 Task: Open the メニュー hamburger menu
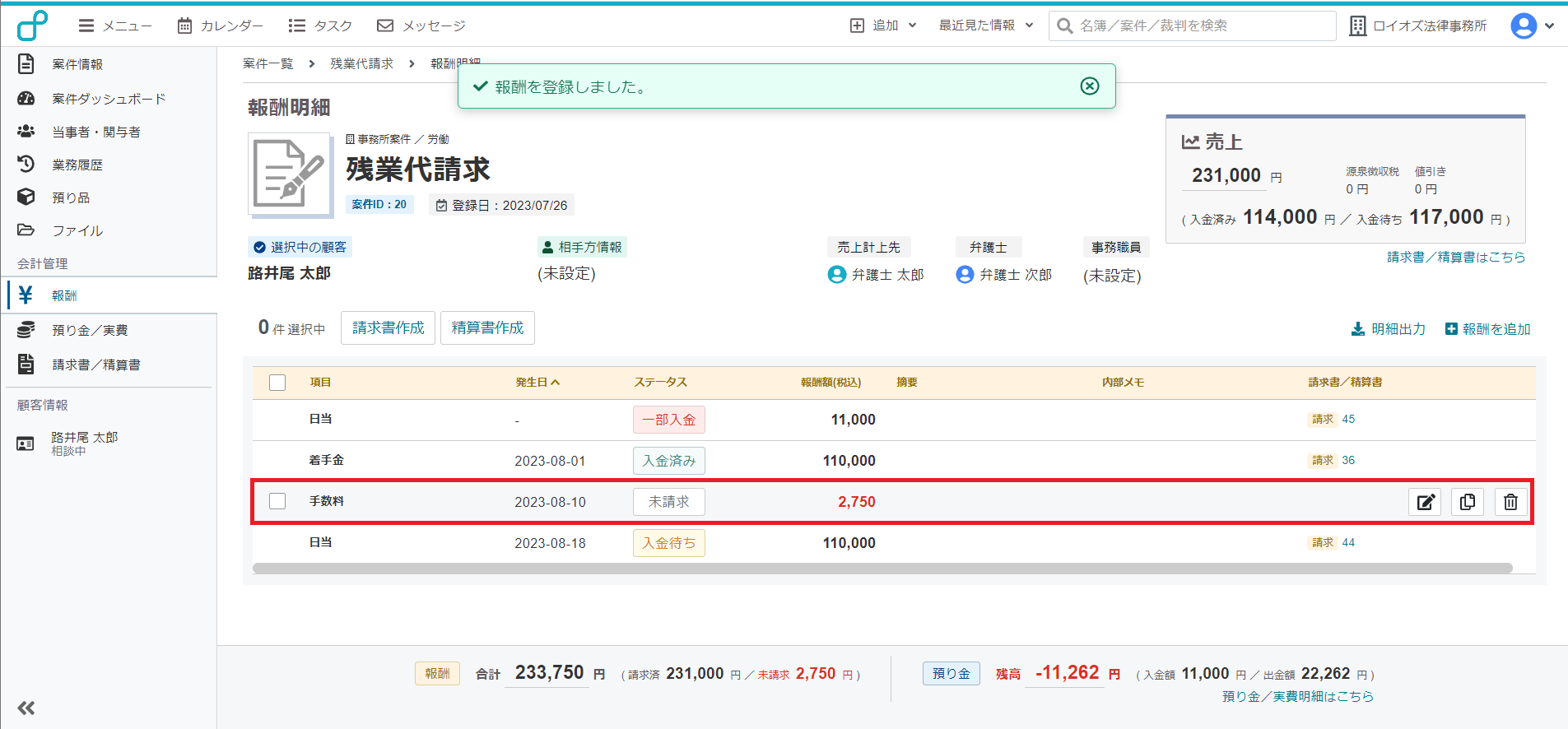pyautogui.click(x=115, y=26)
